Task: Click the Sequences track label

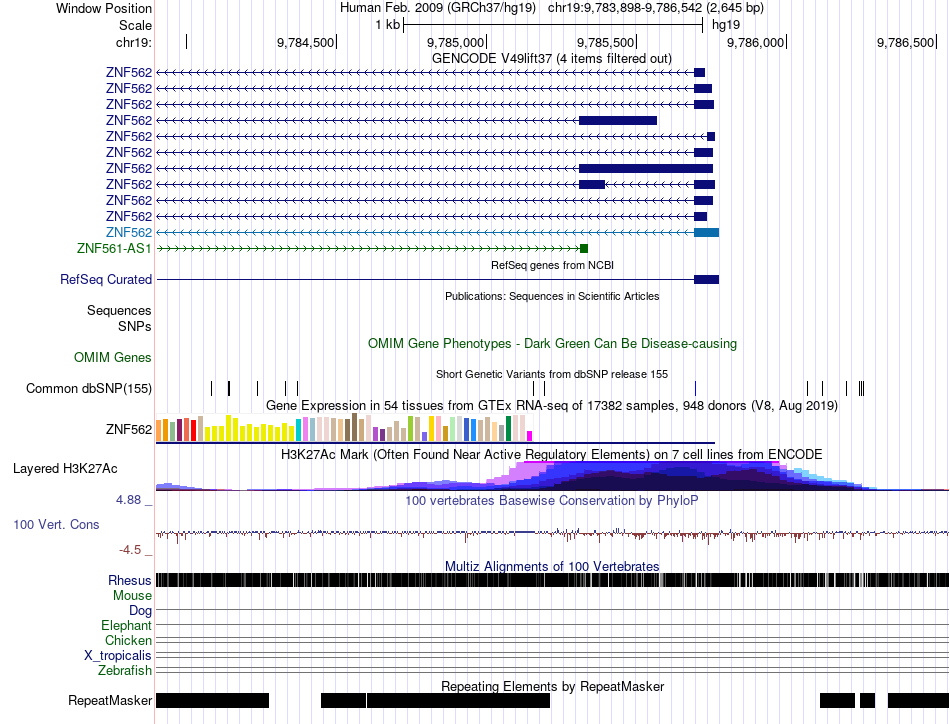Action: click(119, 311)
